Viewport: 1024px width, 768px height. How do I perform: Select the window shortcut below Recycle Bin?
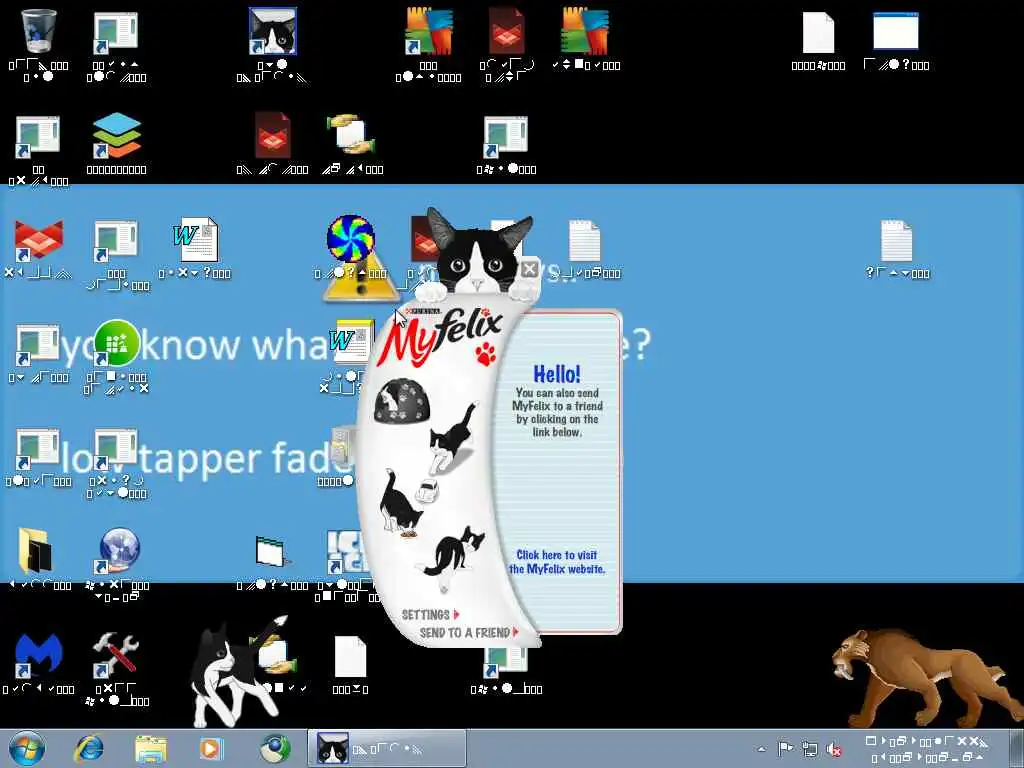point(38,136)
